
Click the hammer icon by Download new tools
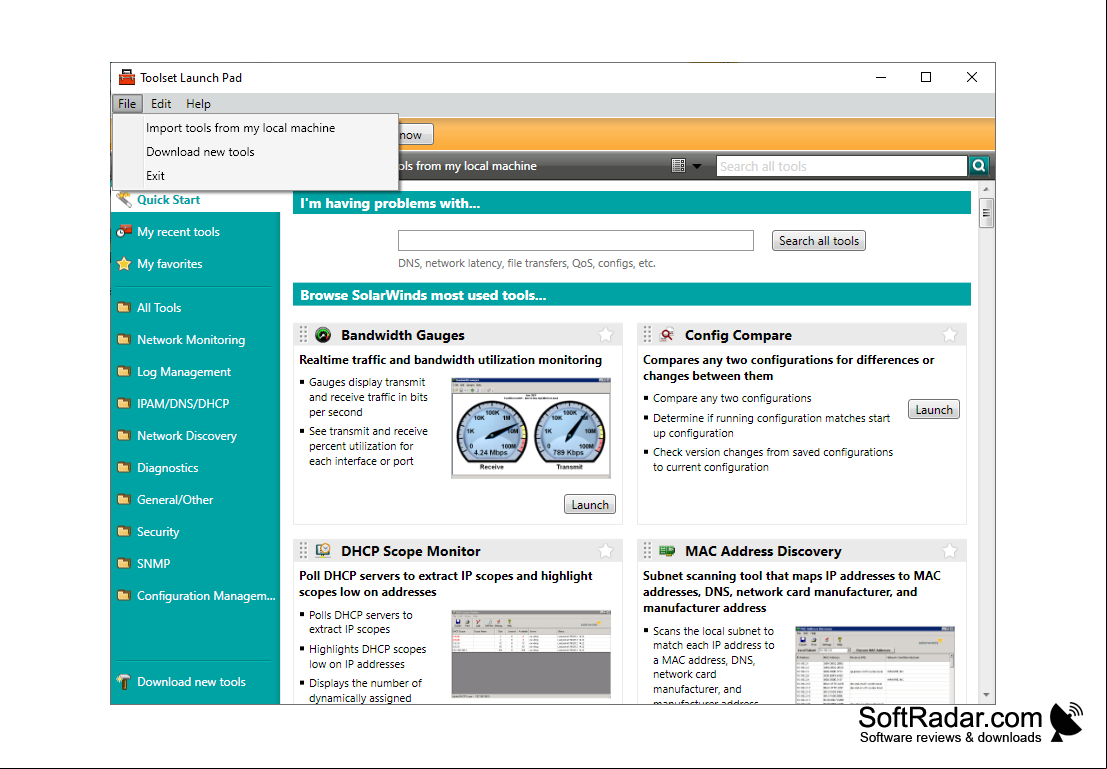[x=124, y=681]
